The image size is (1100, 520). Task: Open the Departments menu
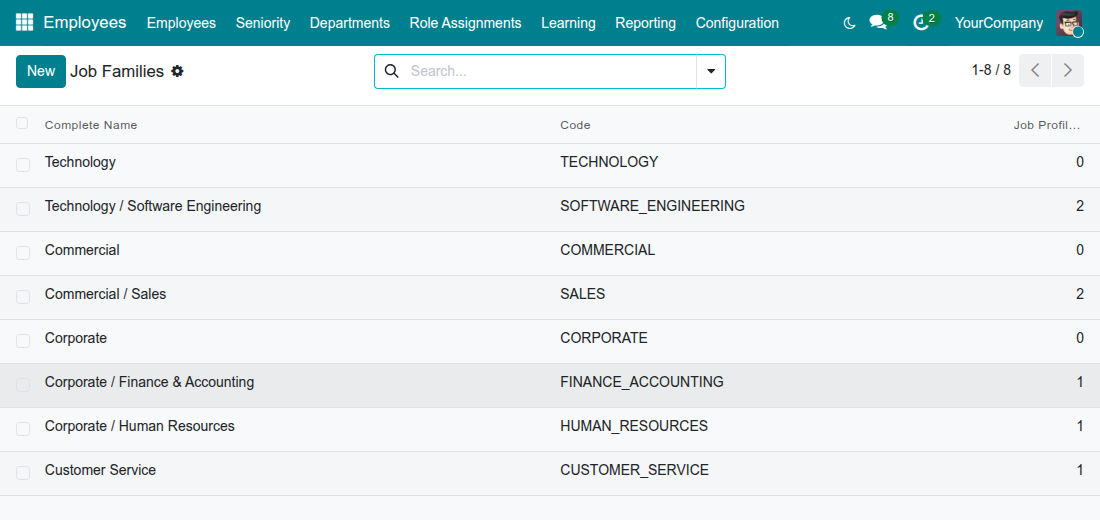pyautogui.click(x=349, y=23)
